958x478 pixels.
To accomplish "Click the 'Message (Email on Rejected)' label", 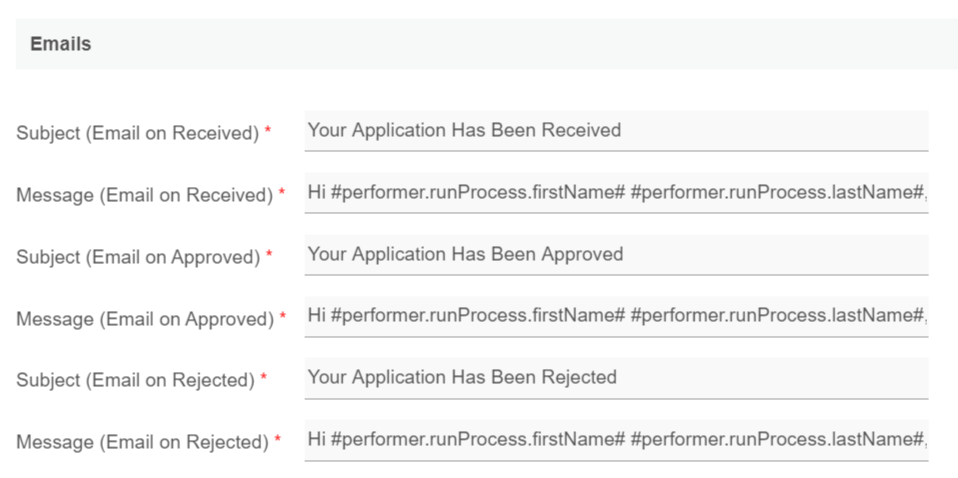I will [142, 442].
